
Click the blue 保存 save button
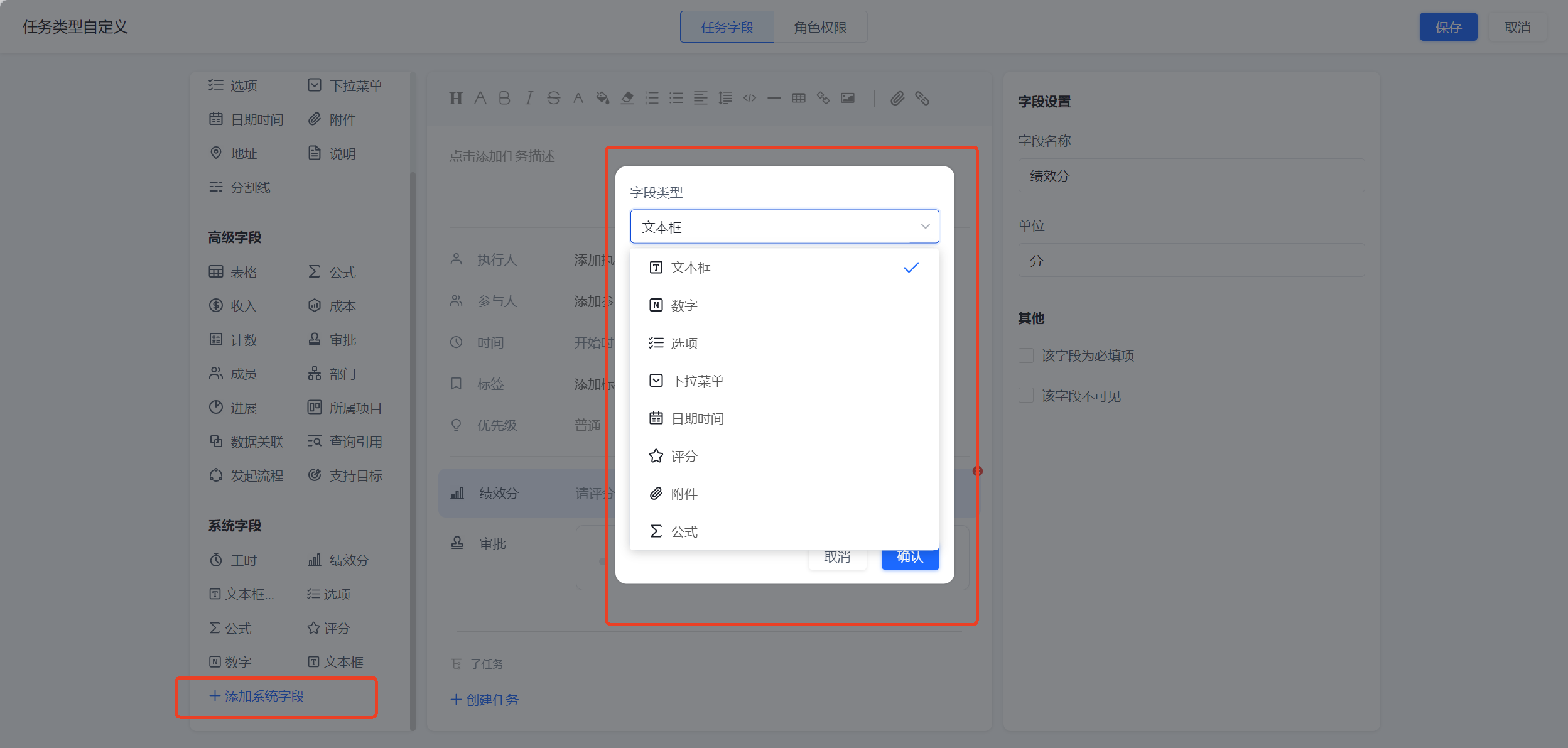(1448, 27)
